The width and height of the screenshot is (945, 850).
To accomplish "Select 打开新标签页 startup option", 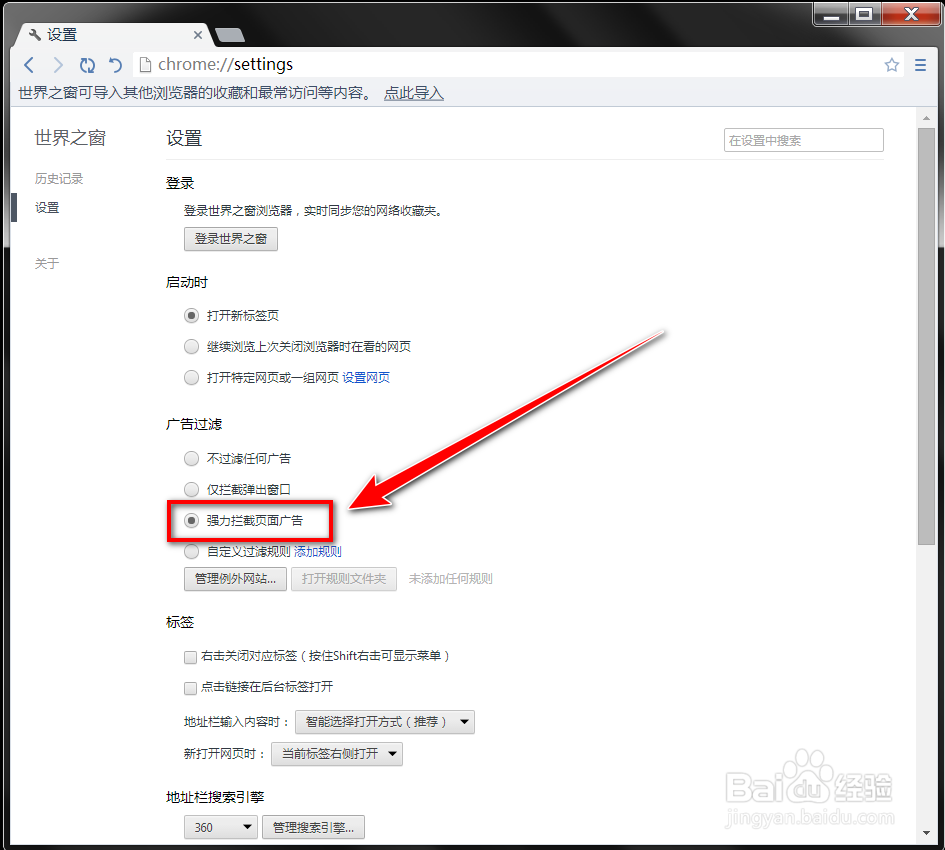I will [x=191, y=315].
